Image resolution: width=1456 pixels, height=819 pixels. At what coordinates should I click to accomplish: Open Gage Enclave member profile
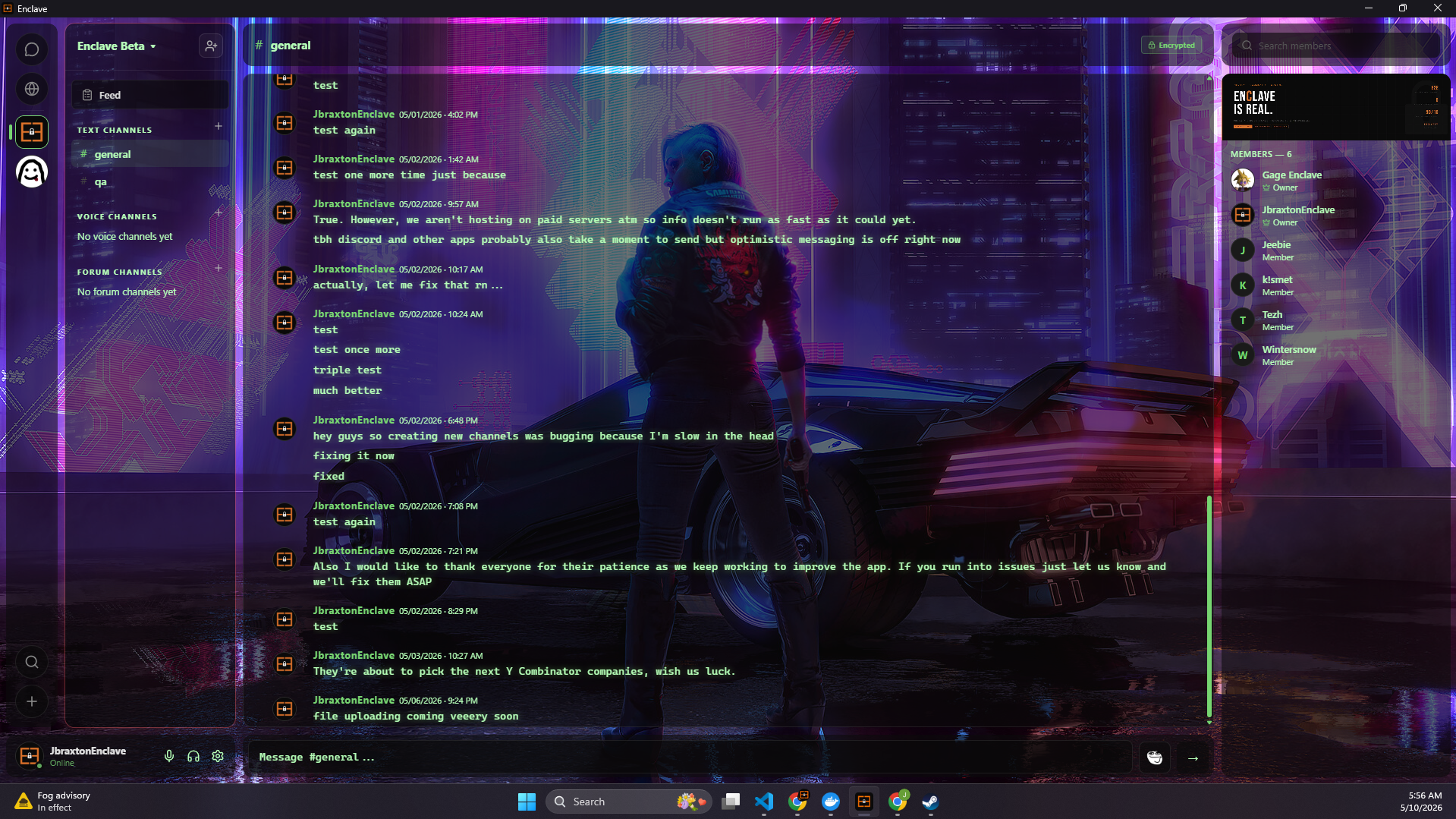[x=1336, y=181]
